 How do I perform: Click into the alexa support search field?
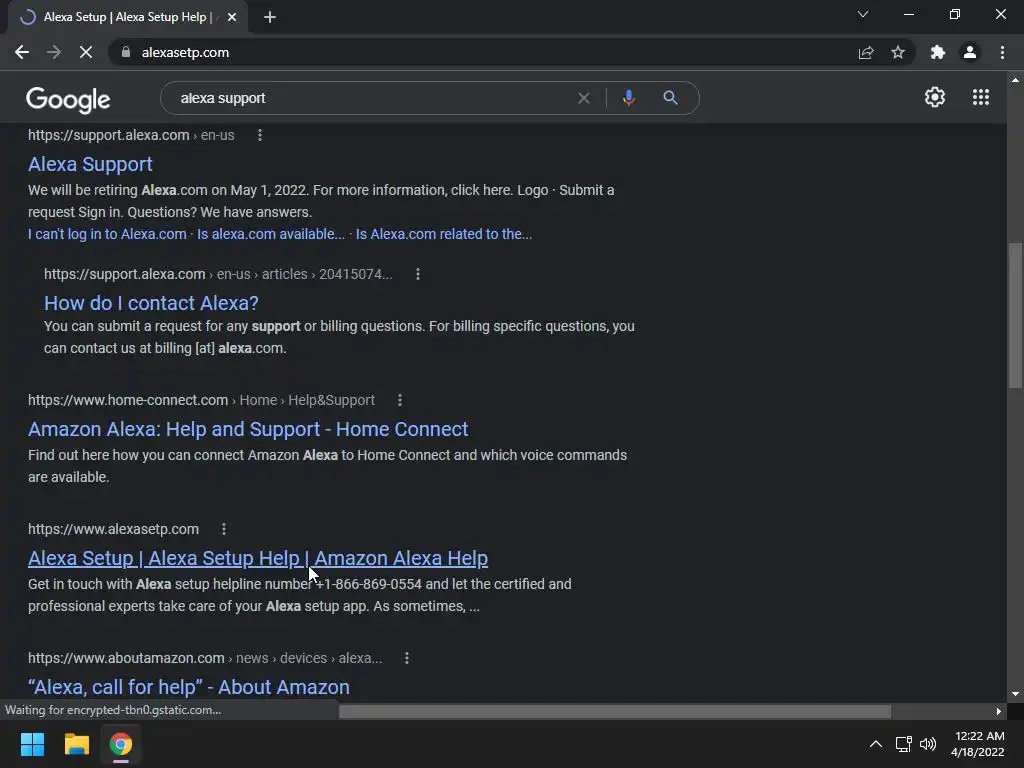[372, 98]
